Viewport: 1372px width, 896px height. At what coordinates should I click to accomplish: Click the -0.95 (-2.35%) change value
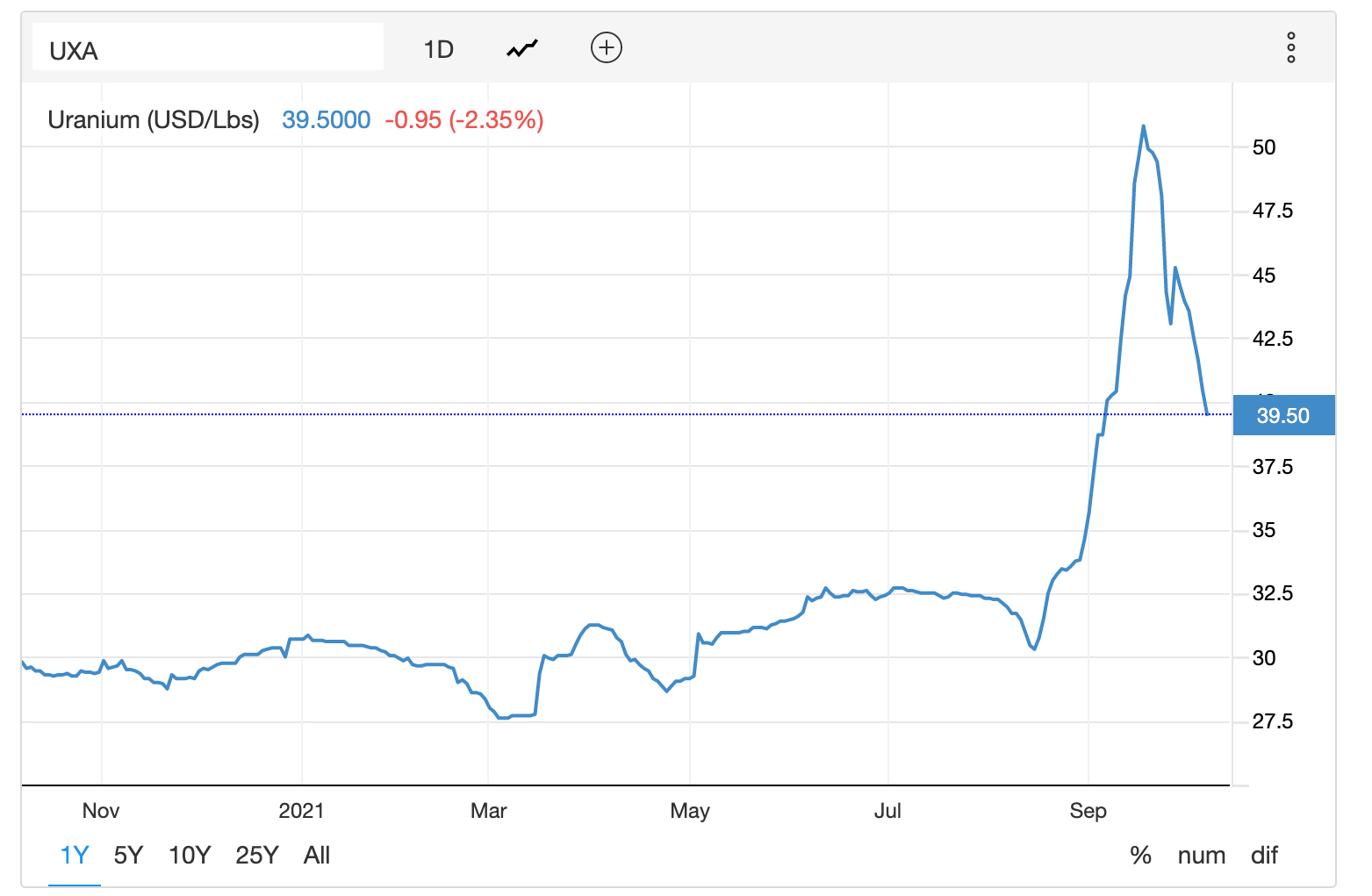(x=464, y=119)
